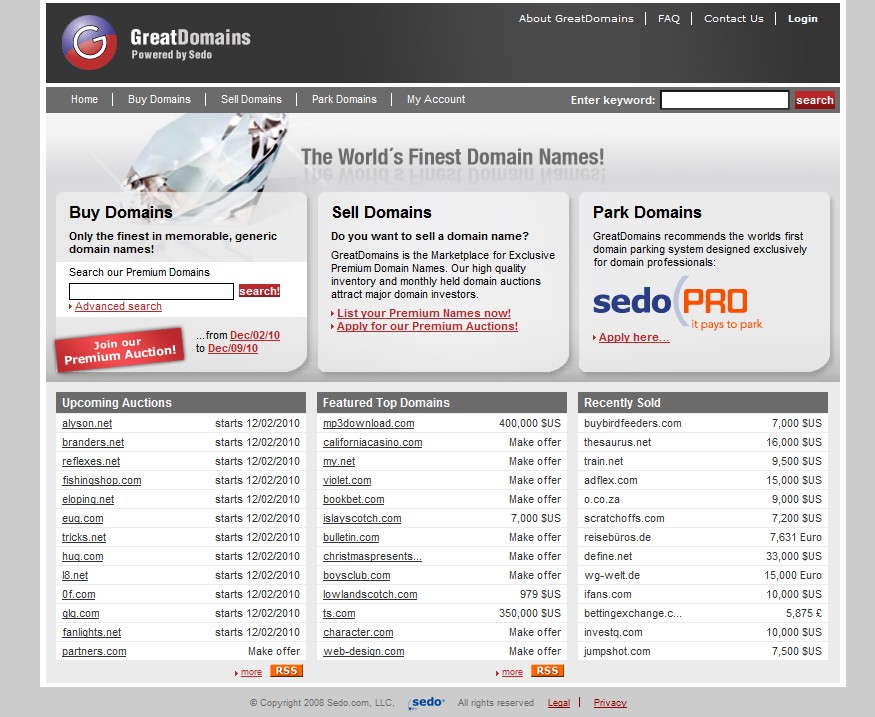Click the Dec/09/10 auction date link
The height and width of the screenshot is (717, 875).
pos(233,349)
